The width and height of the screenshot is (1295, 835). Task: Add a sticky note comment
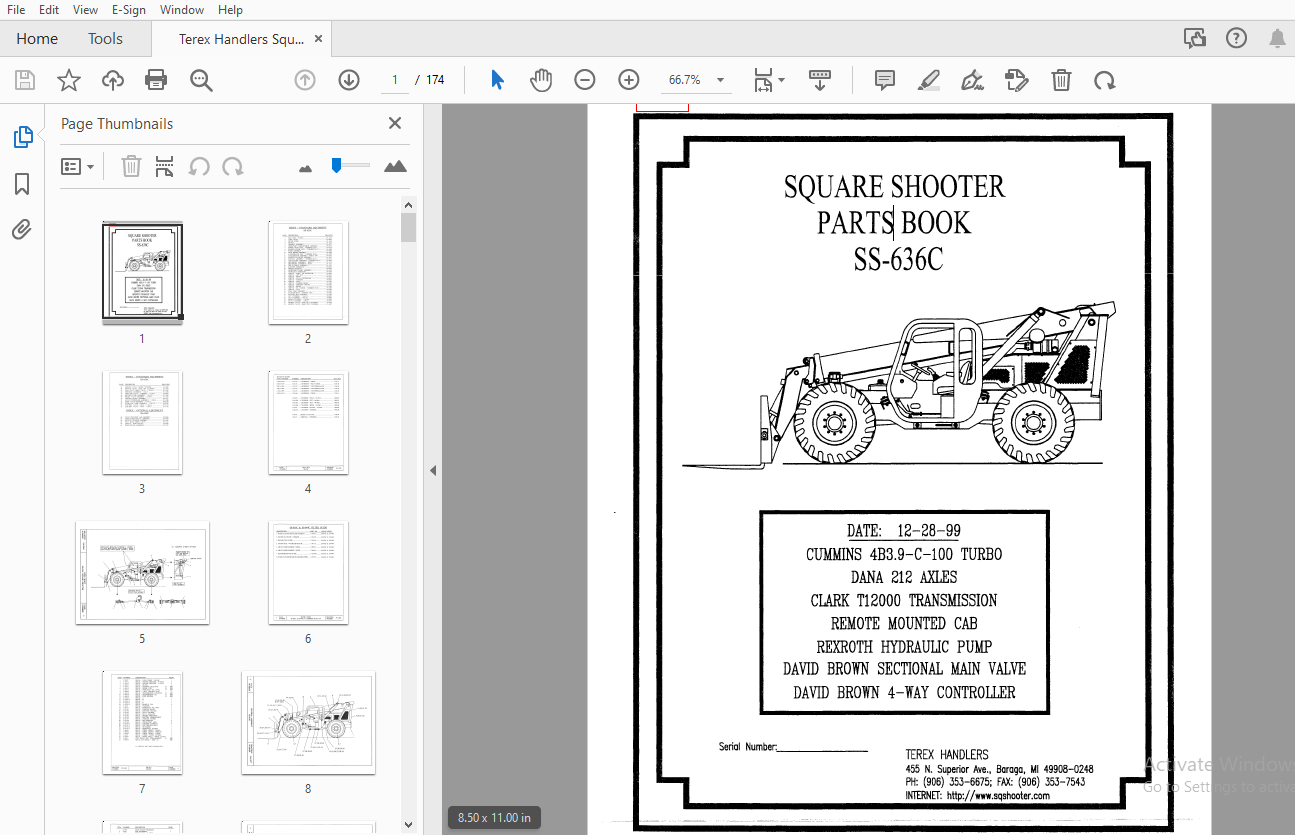pos(885,80)
